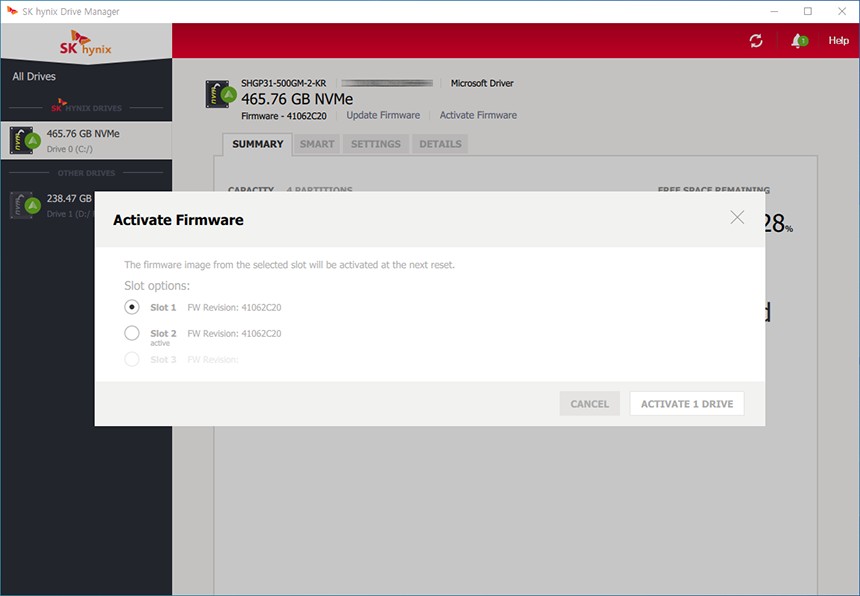Click the Drive 0 NVMe drive icon in the sidebar
860x596 pixels.
25,140
